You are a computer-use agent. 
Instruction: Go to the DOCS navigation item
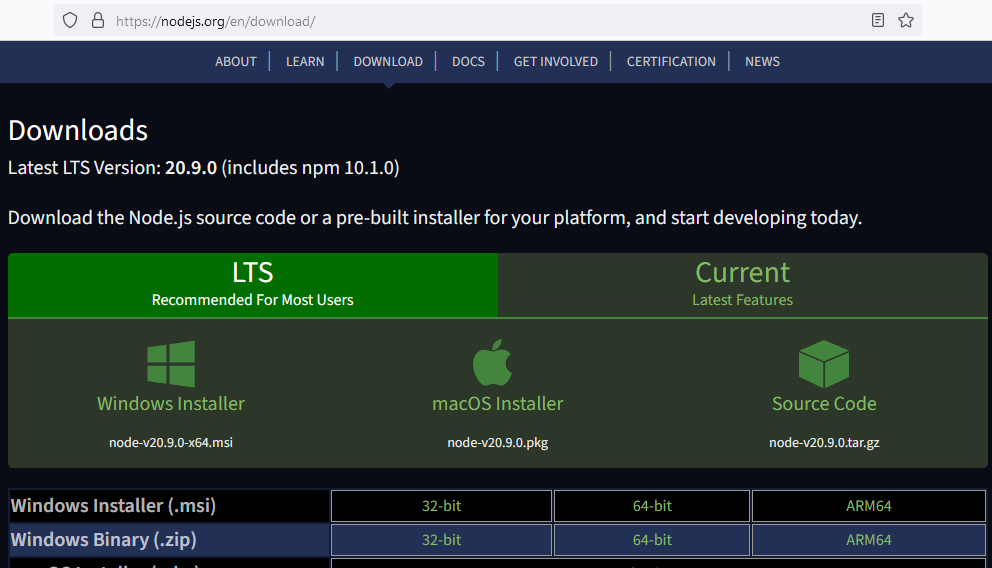[x=468, y=62]
